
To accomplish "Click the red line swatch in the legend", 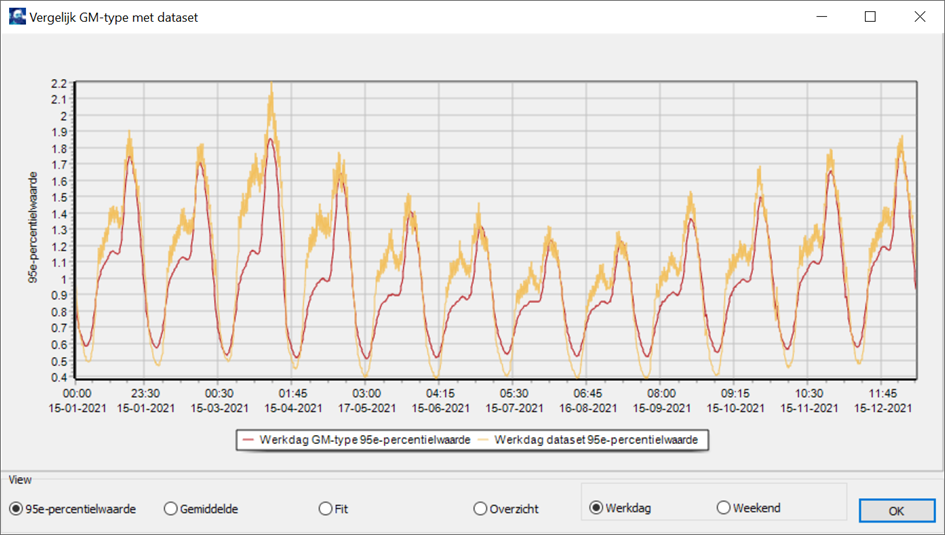I will click(x=248, y=440).
